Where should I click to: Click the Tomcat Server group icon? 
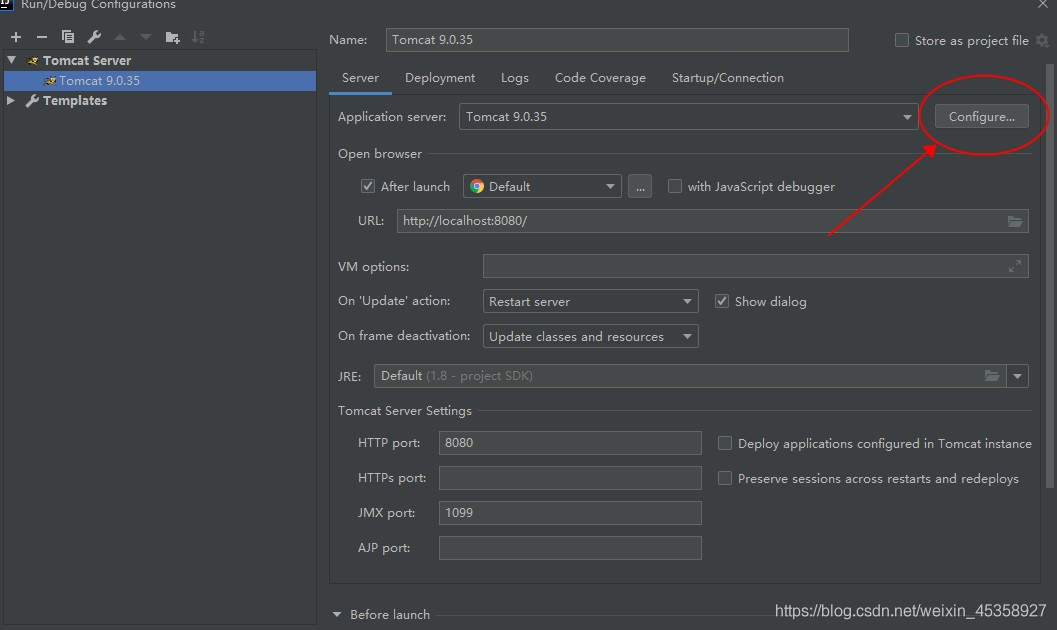pyautogui.click(x=32, y=61)
